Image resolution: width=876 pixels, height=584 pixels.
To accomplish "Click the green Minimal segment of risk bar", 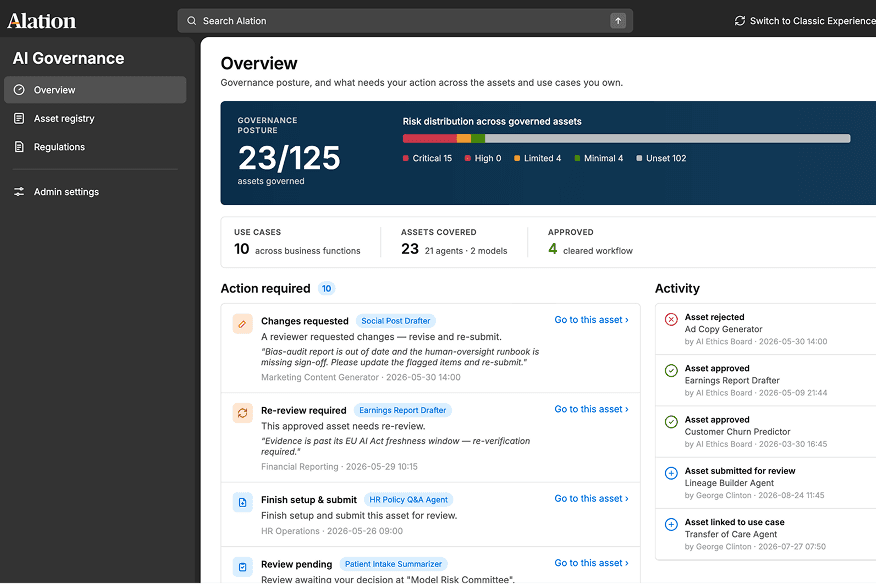I will 478,139.
